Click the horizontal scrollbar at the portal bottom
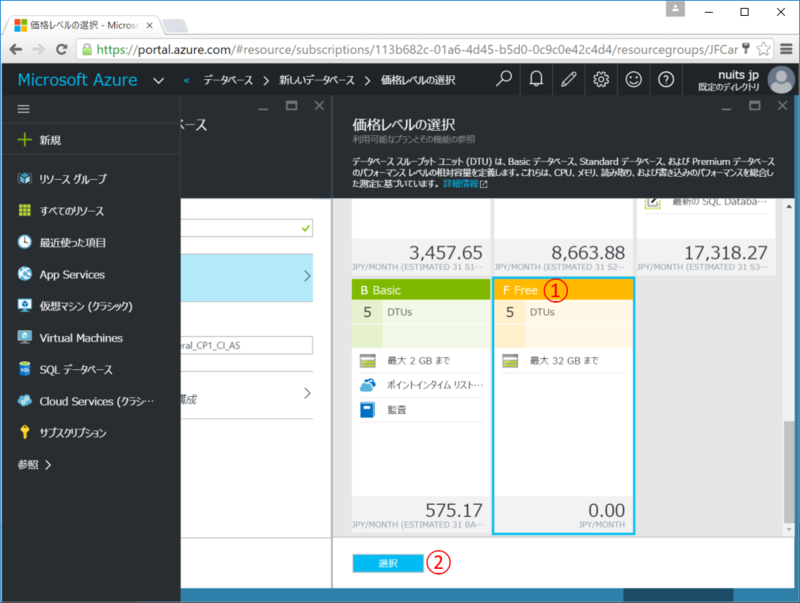Image resolution: width=800 pixels, height=603 pixels. coord(679,595)
